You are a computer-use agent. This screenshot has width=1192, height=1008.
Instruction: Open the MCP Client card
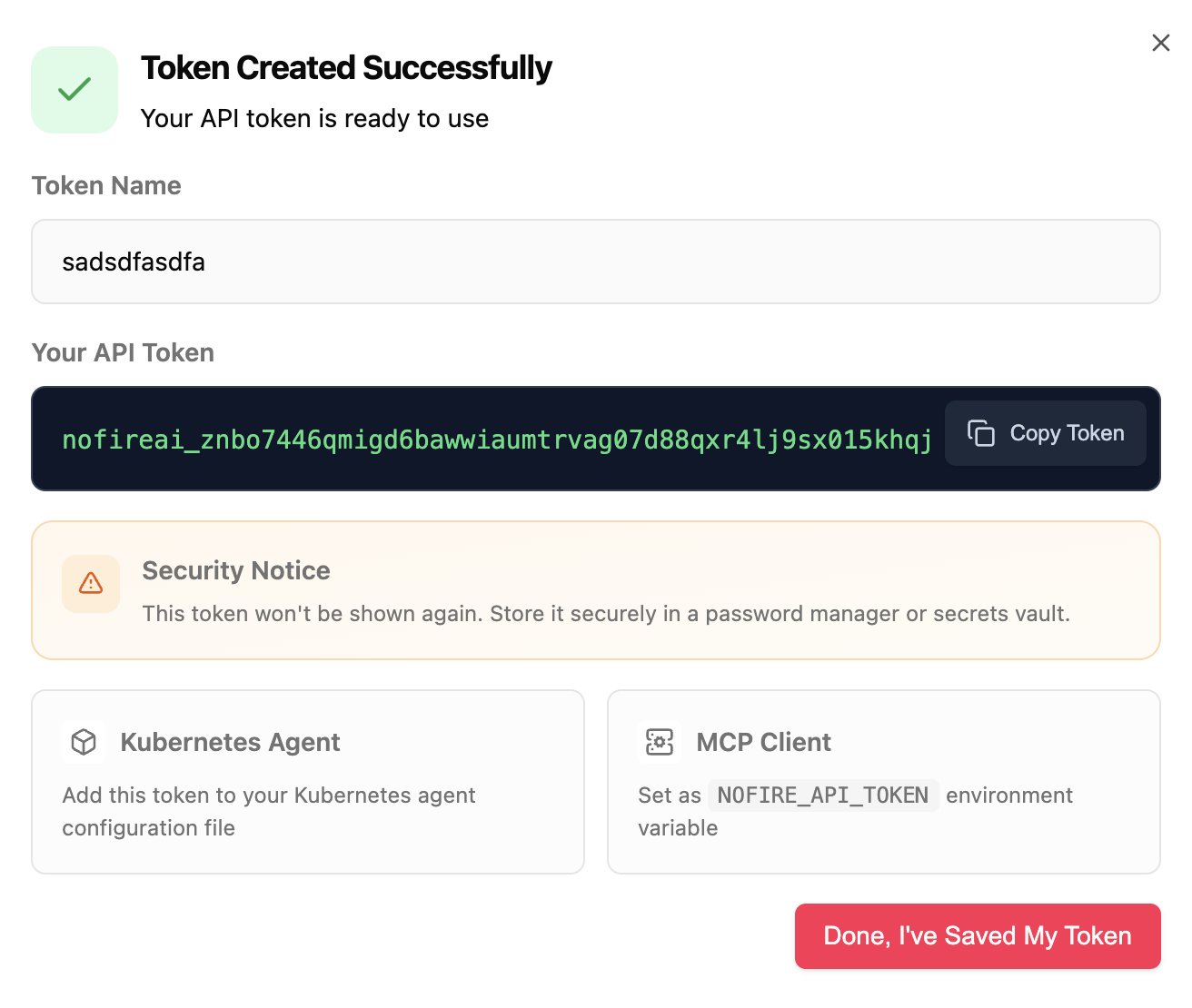[x=883, y=781]
